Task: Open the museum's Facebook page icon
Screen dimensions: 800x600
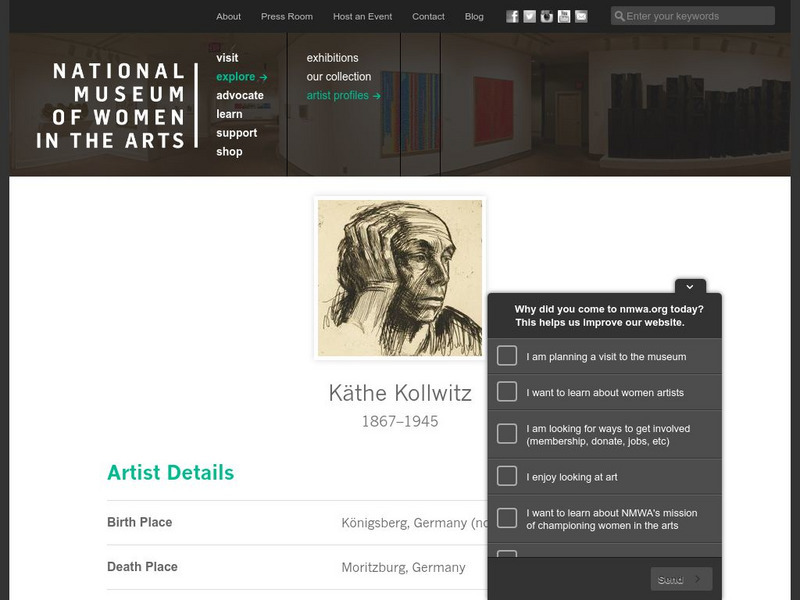Action: pos(513,16)
